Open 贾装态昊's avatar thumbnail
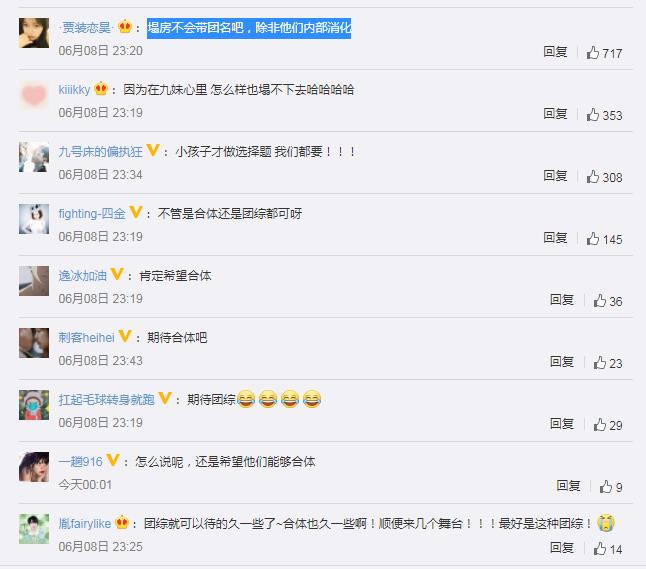The width and height of the screenshot is (646, 569). click(x=34, y=33)
